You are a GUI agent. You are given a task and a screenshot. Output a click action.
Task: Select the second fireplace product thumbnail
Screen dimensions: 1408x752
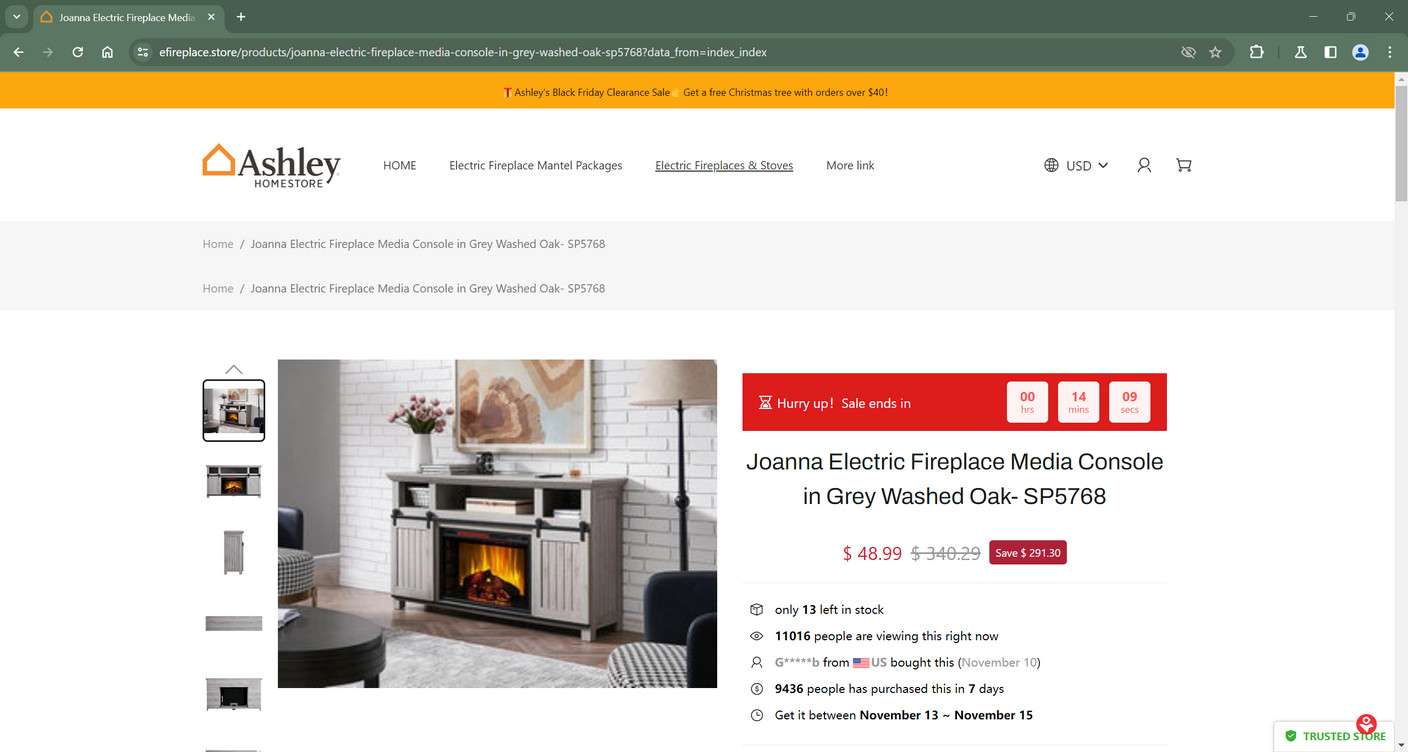(x=233, y=481)
